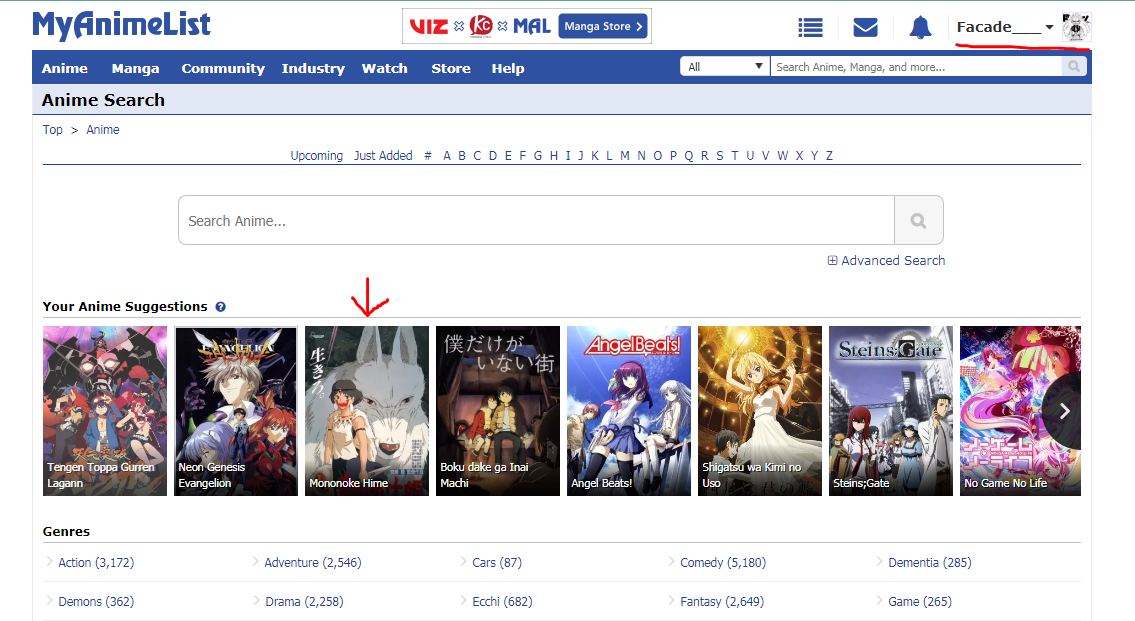This screenshot has height=621, width=1135.
Task: Filter anime by letter M
Action: point(625,156)
